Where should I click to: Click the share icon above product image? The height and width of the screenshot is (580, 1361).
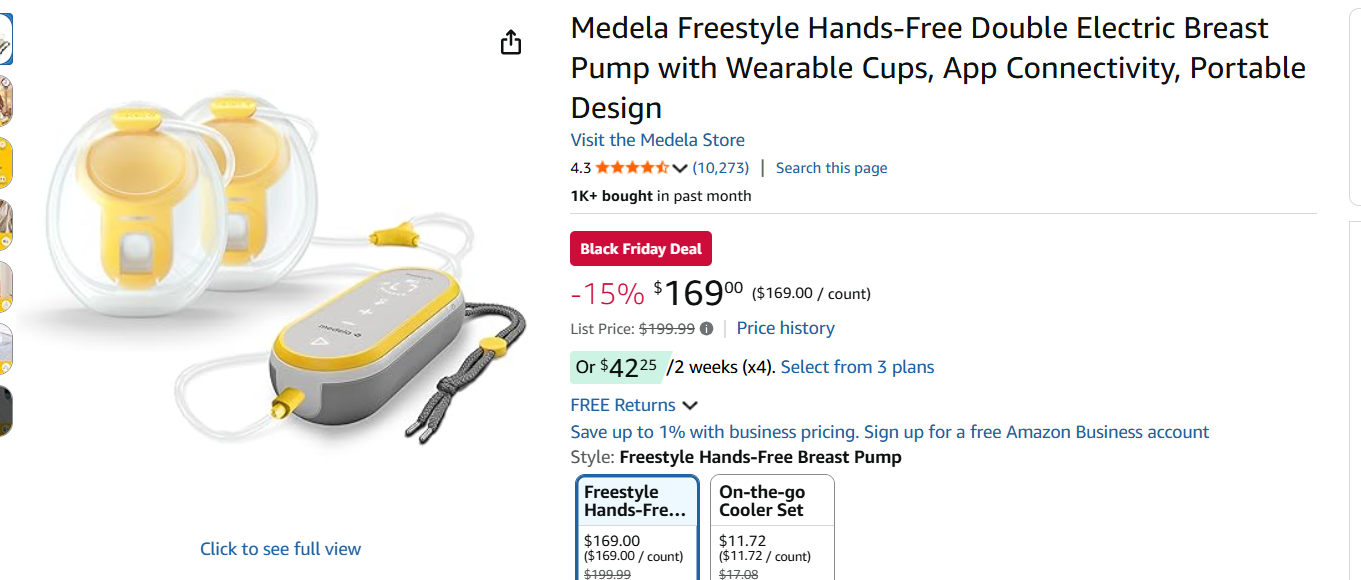click(x=511, y=42)
